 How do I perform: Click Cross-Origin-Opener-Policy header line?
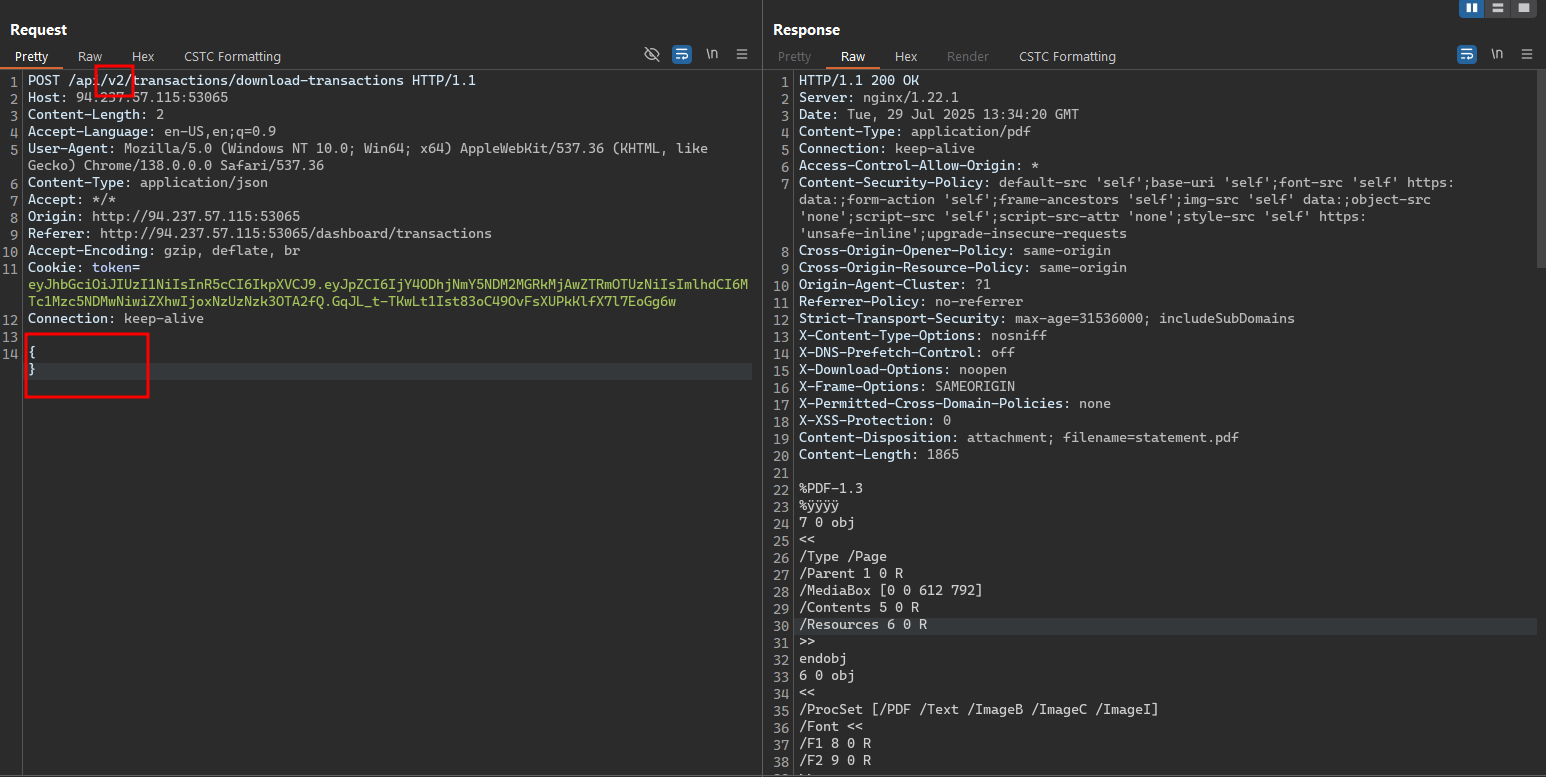point(955,250)
